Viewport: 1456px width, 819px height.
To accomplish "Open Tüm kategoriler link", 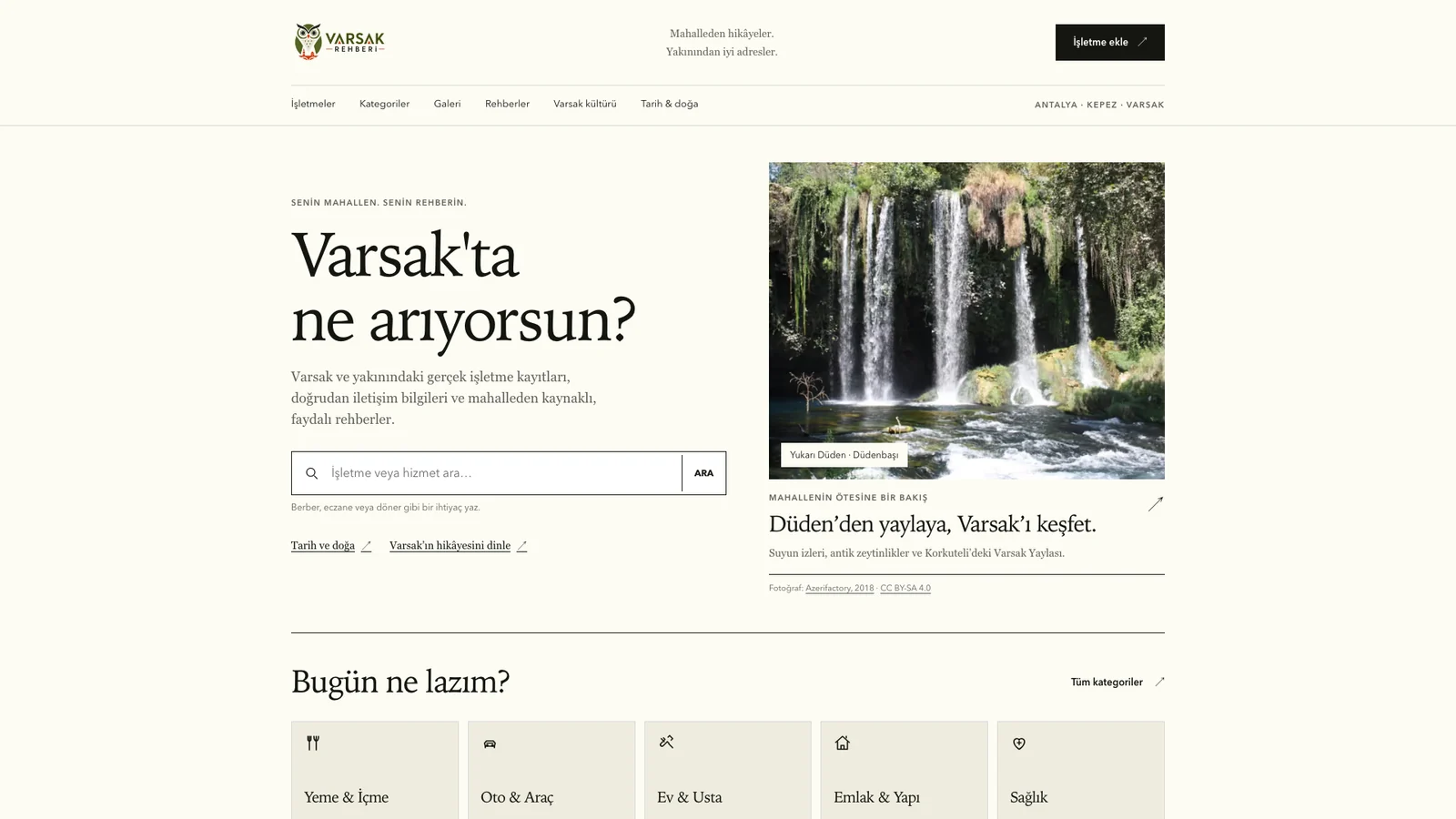I will (x=1117, y=682).
